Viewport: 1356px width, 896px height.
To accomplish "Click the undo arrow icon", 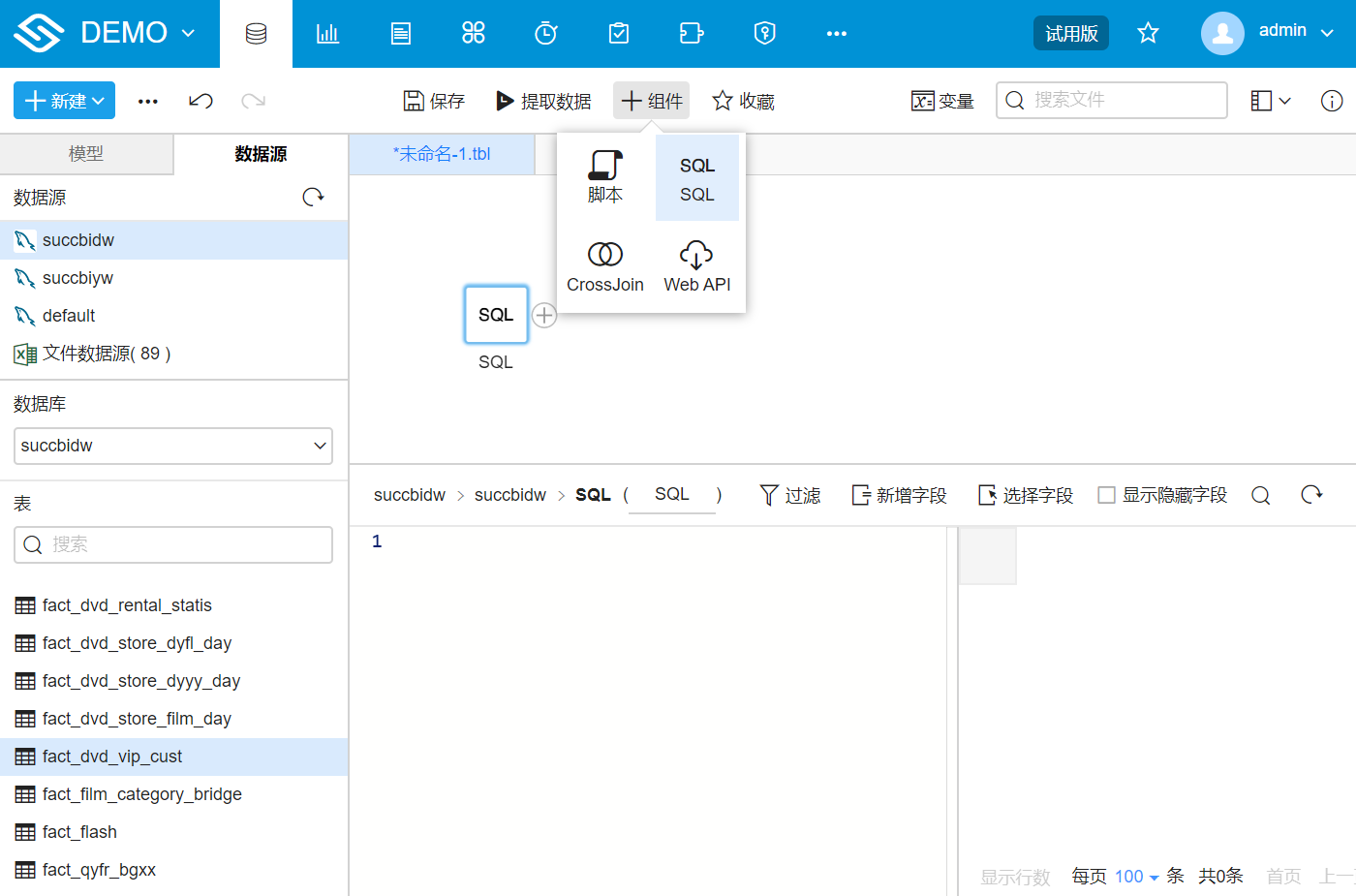I will [200, 100].
